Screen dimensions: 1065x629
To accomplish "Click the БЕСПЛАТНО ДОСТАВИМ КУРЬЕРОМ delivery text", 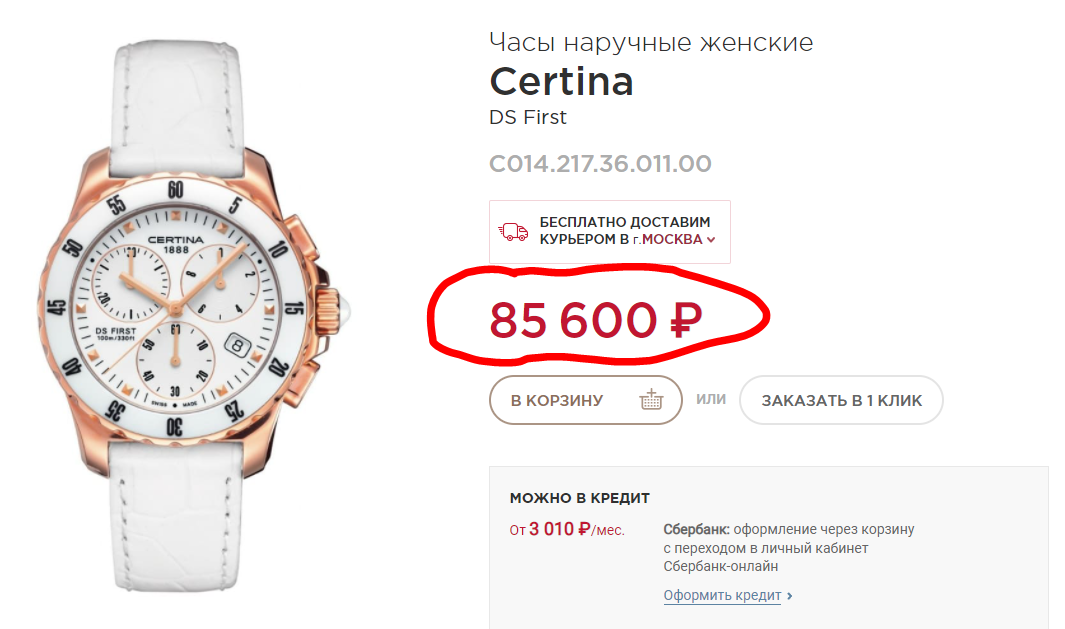I will (624, 222).
